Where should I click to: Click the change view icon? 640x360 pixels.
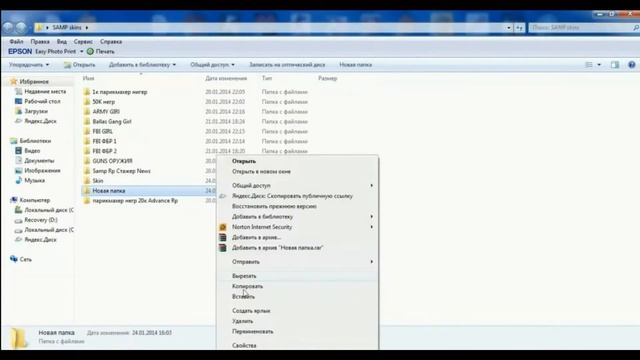(x=589, y=64)
